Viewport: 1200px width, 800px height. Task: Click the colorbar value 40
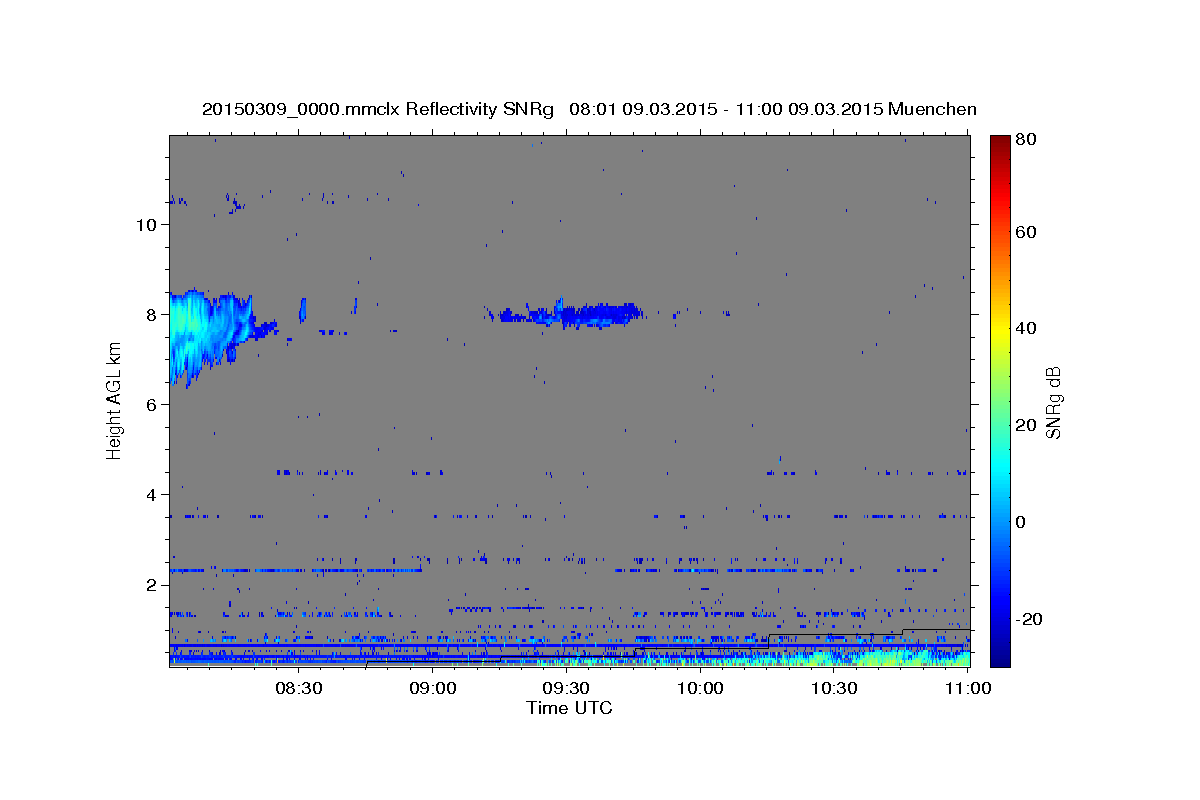(x=1027, y=328)
